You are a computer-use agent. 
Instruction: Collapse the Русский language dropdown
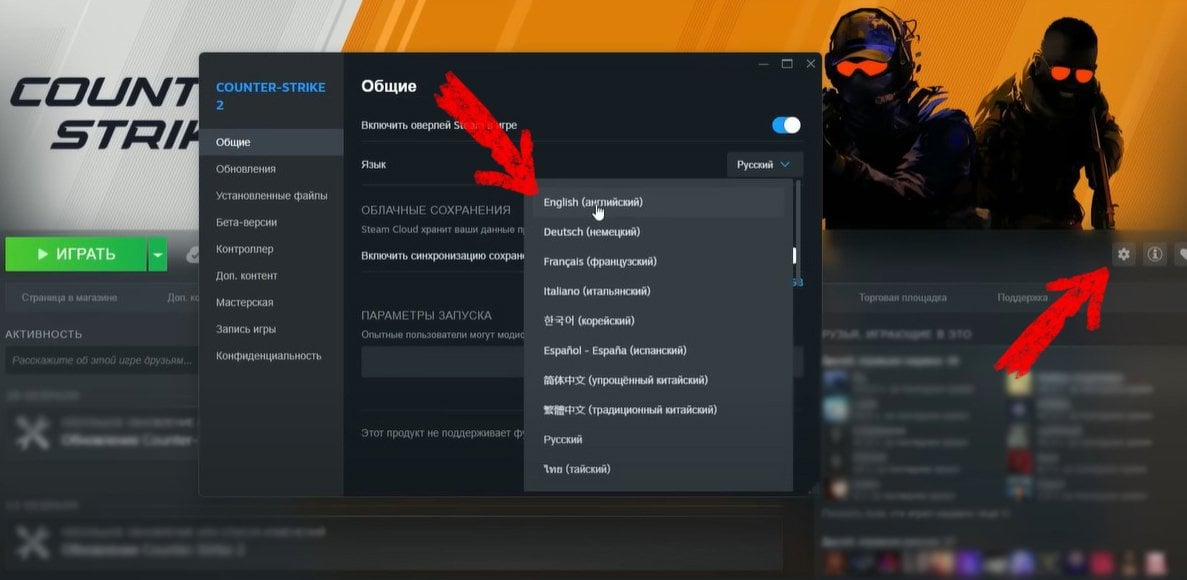point(765,164)
